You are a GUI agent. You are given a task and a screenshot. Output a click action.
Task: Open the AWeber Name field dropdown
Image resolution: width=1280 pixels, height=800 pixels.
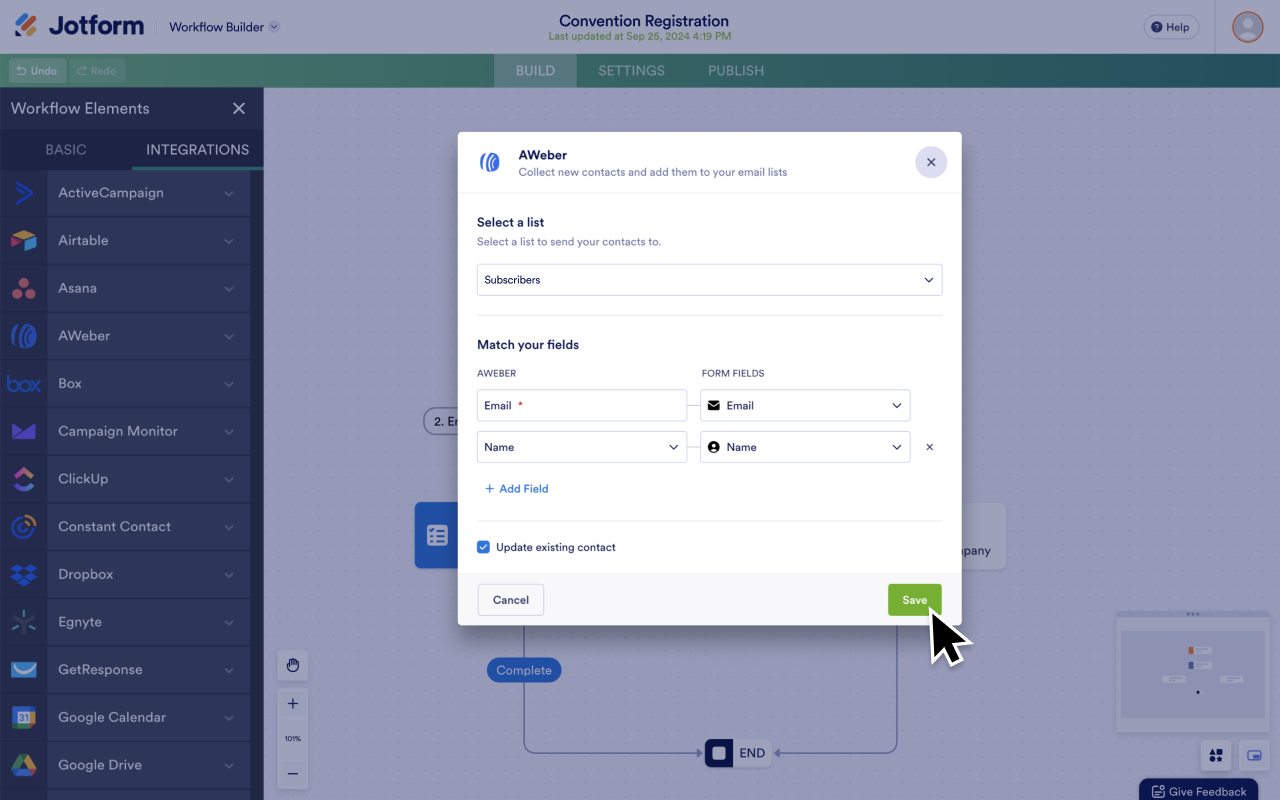(582, 447)
